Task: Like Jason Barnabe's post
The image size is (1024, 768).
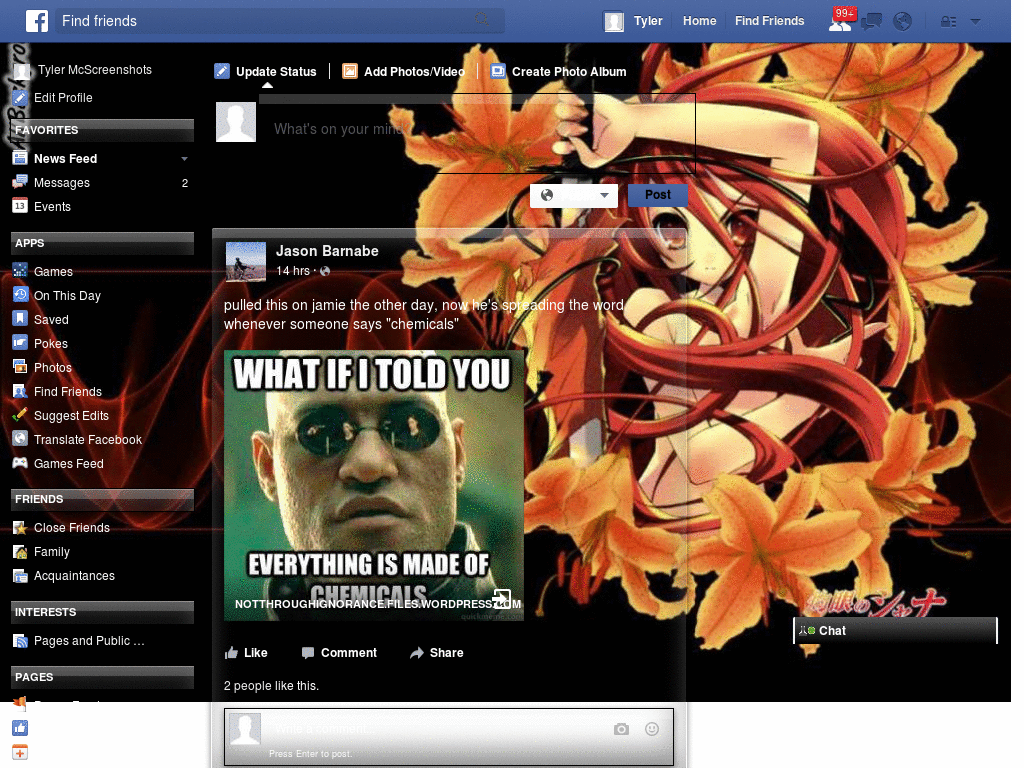Action: [246, 653]
